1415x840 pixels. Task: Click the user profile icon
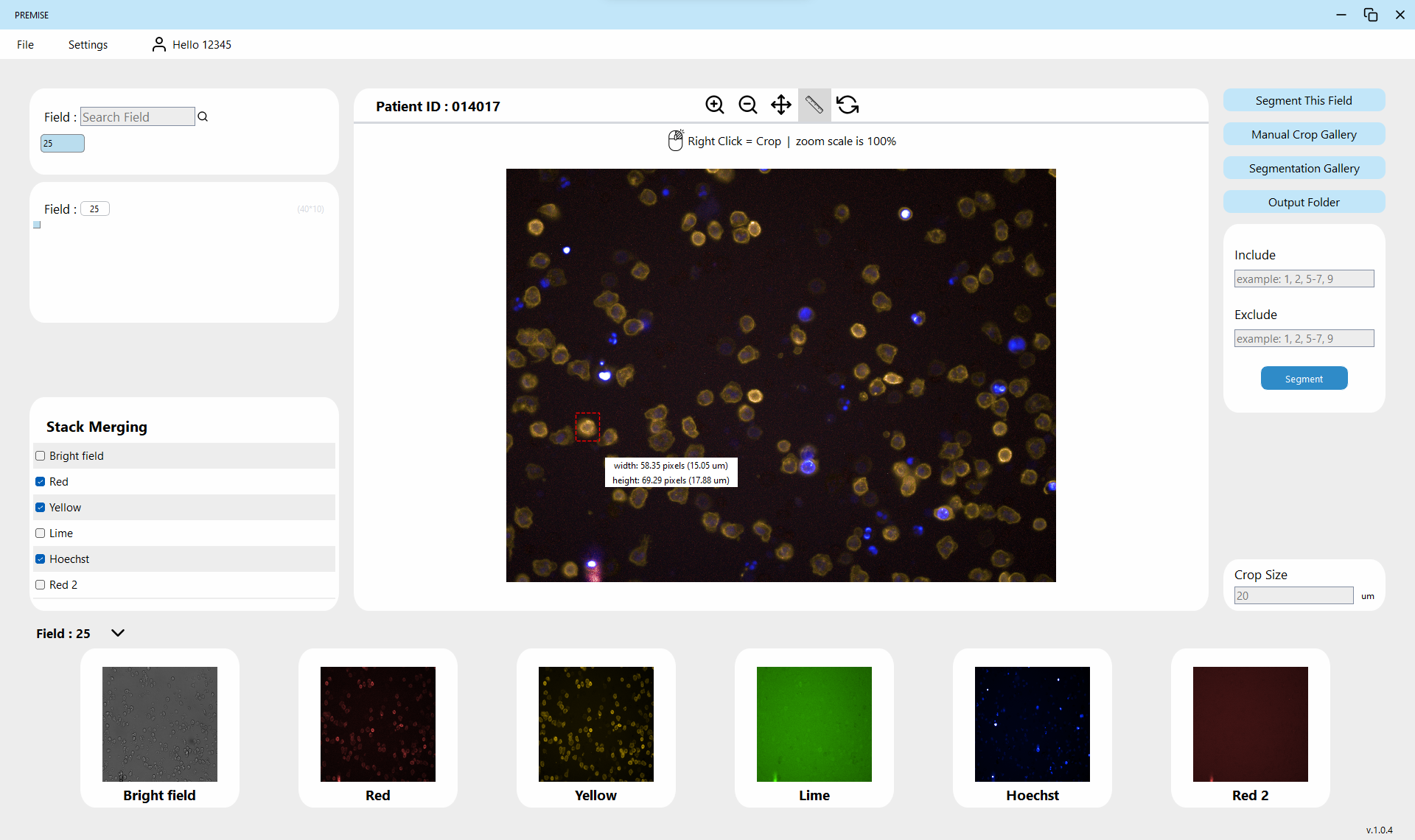[158, 44]
